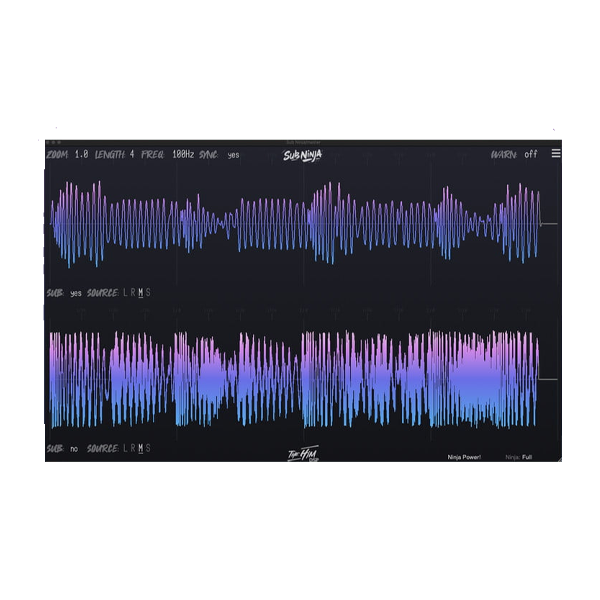Select source S for lower waveform
Screen dimensions: 600x600
tap(148, 448)
